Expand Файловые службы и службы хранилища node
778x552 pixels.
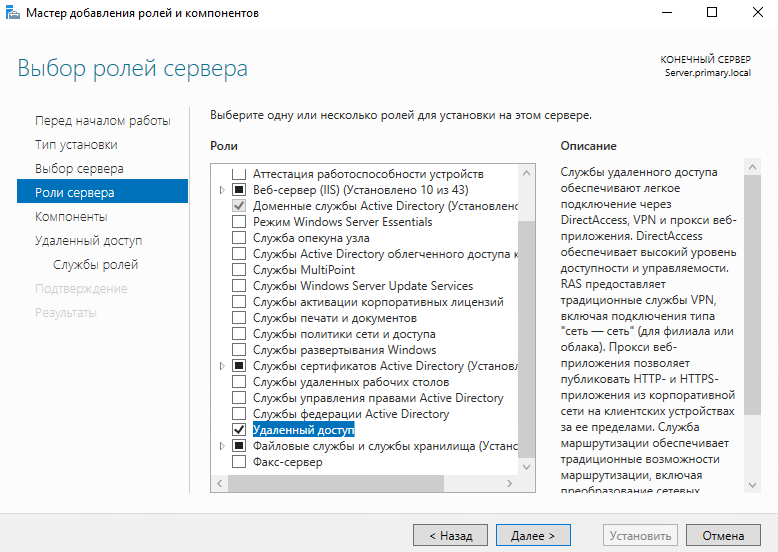pos(222,446)
